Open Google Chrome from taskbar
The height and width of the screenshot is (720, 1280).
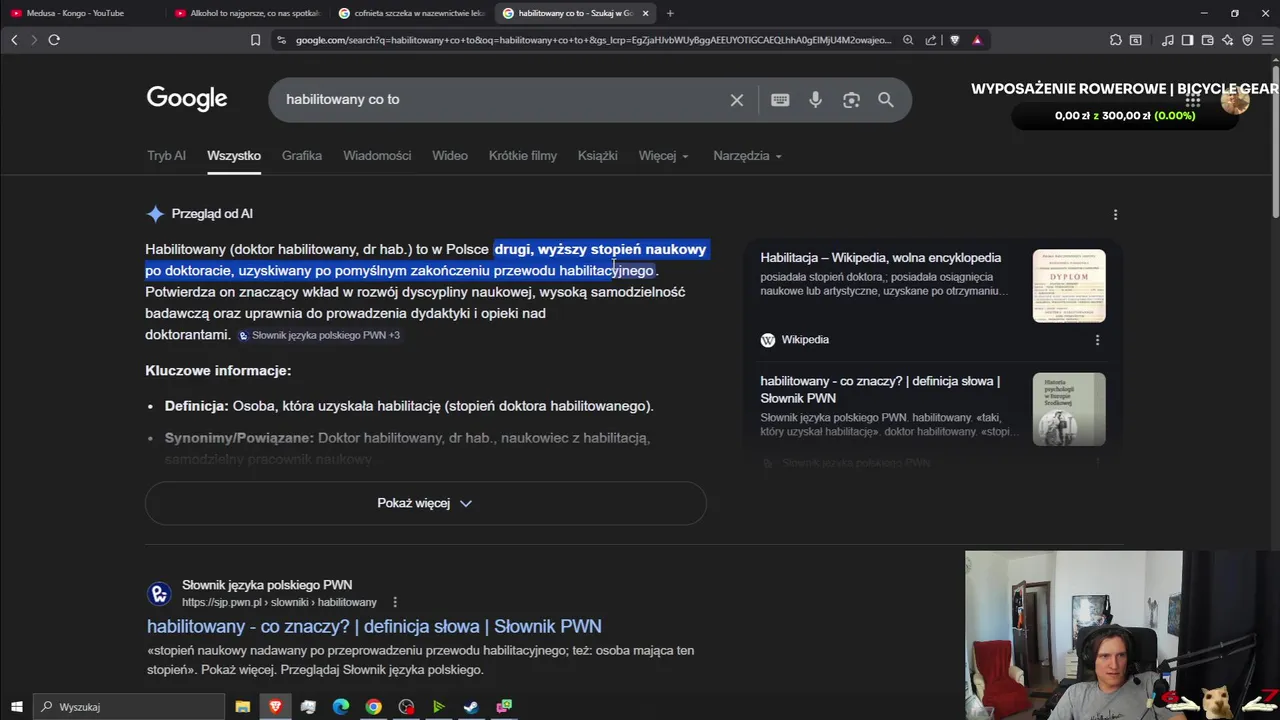pyautogui.click(x=373, y=707)
